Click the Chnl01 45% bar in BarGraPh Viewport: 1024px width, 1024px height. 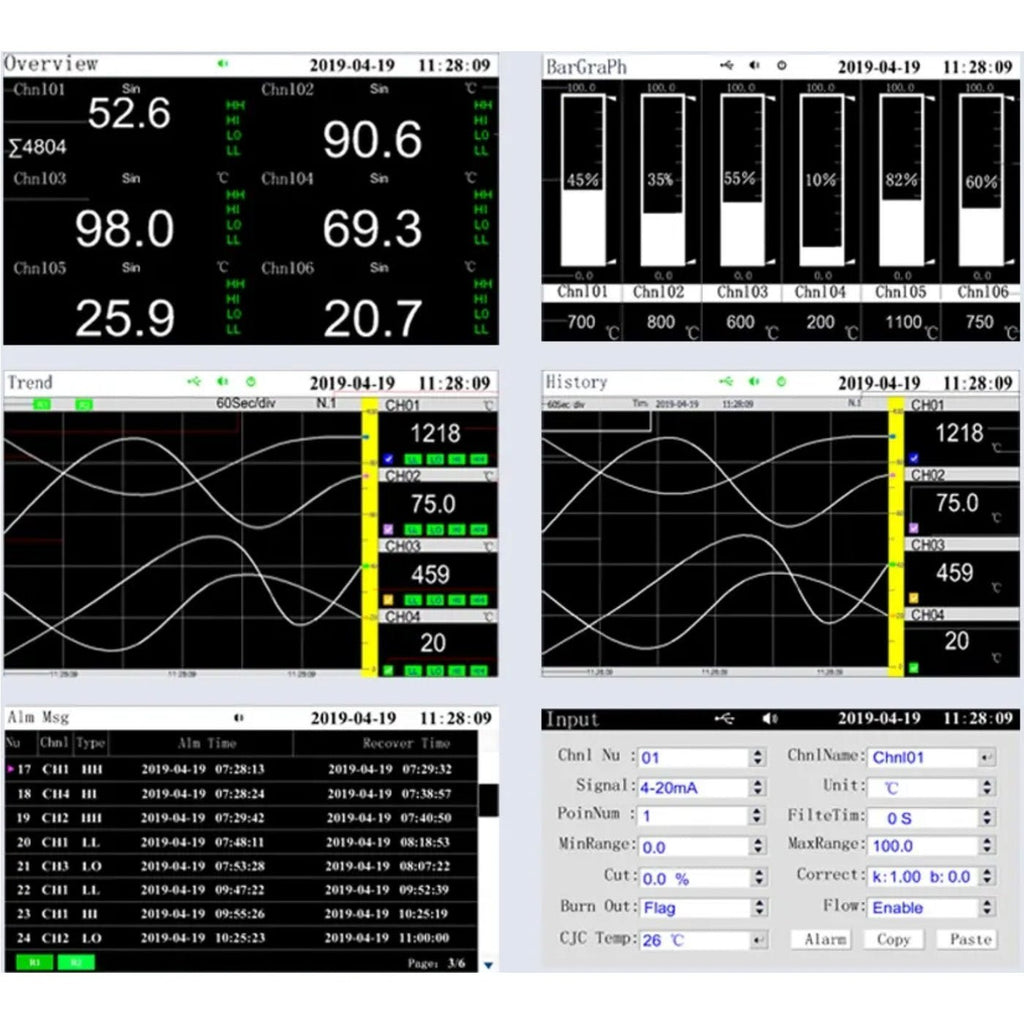click(583, 180)
